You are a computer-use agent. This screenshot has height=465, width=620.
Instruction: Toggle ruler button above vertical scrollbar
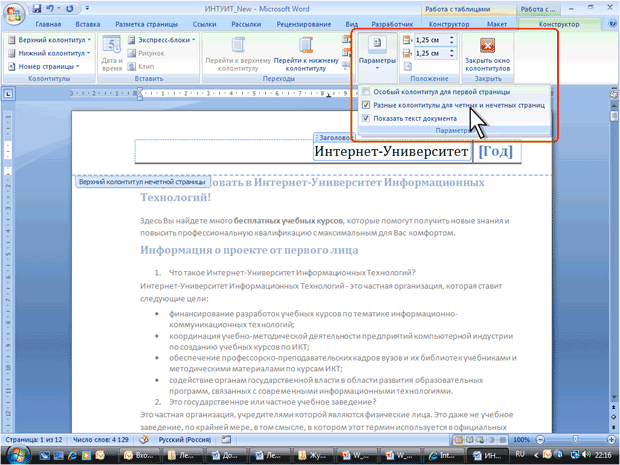click(x=614, y=95)
